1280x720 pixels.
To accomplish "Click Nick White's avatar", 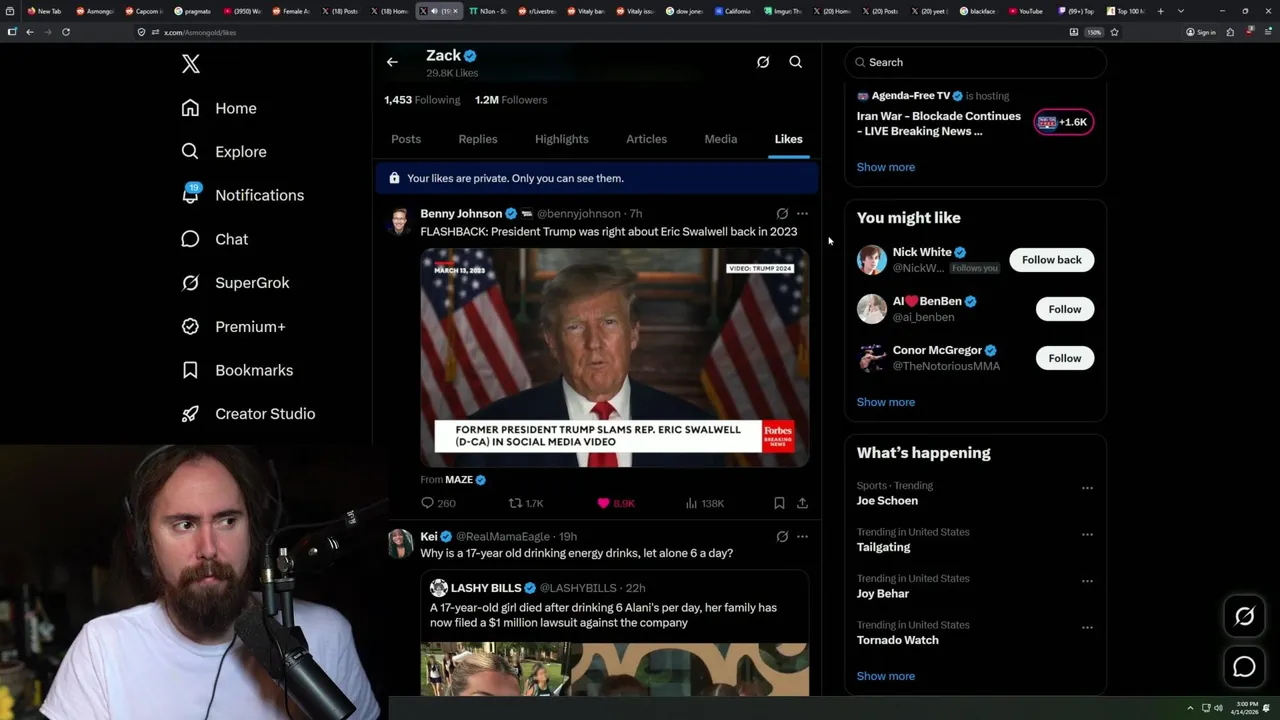I will (x=872, y=260).
